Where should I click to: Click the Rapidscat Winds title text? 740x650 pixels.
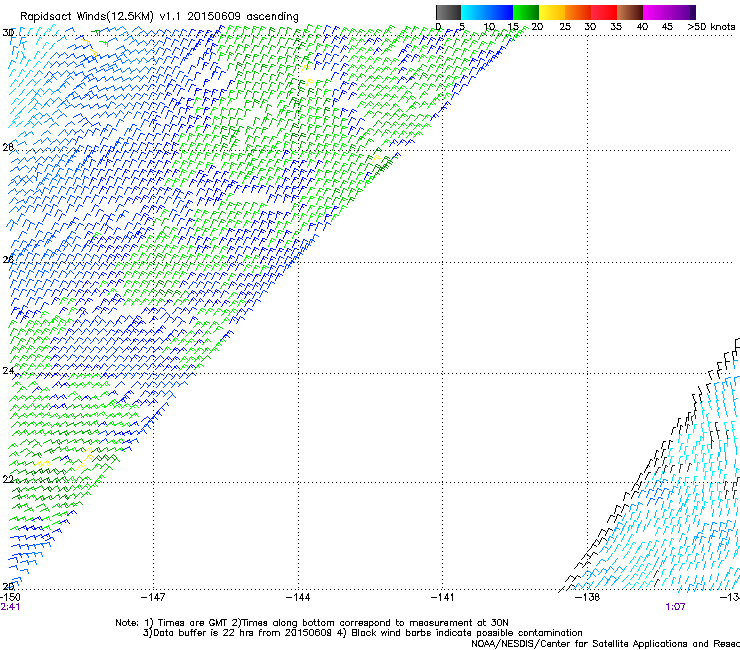(159, 17)
